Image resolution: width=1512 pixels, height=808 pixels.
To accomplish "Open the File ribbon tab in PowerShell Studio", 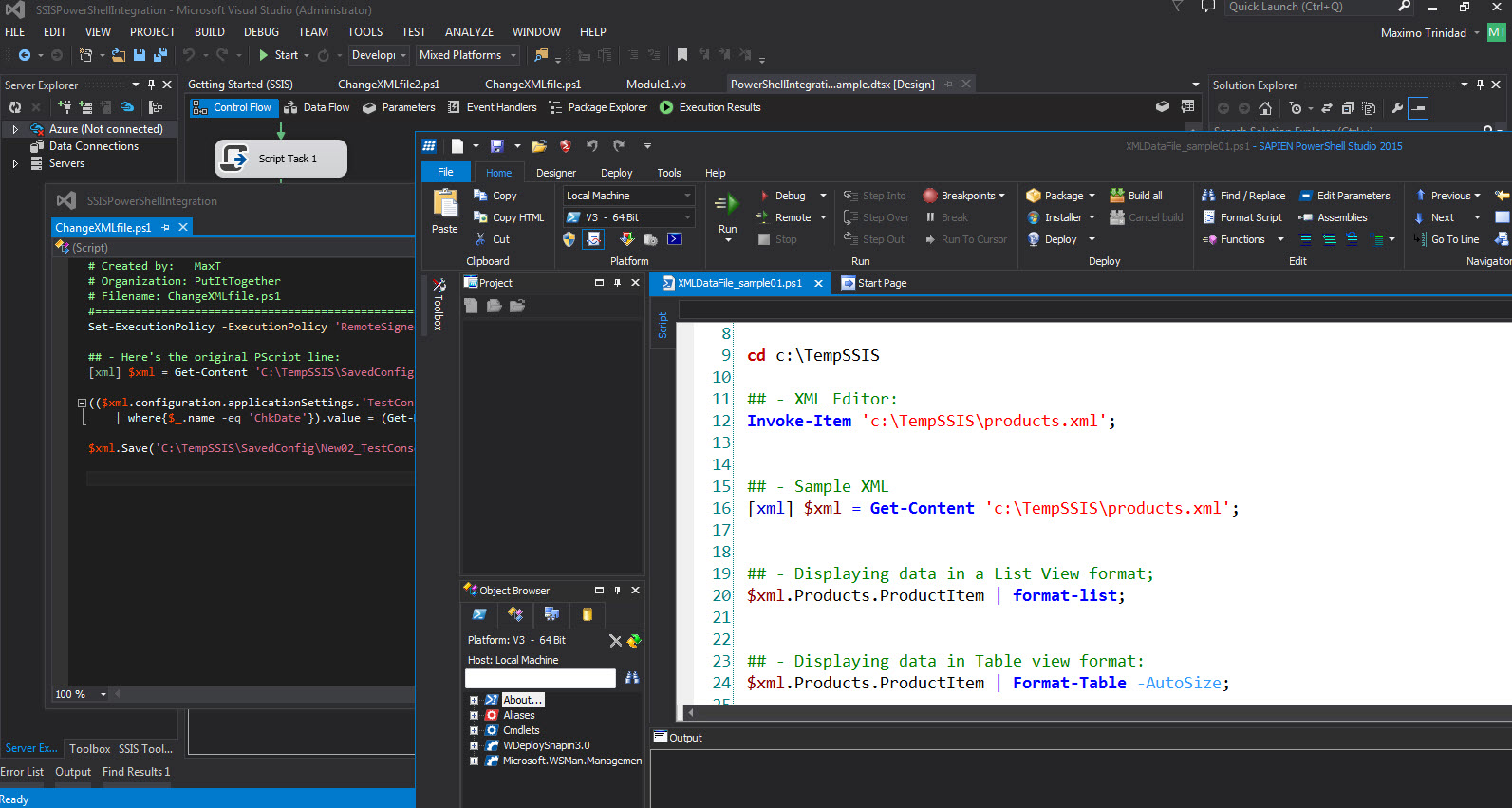I will click(445, 172).
